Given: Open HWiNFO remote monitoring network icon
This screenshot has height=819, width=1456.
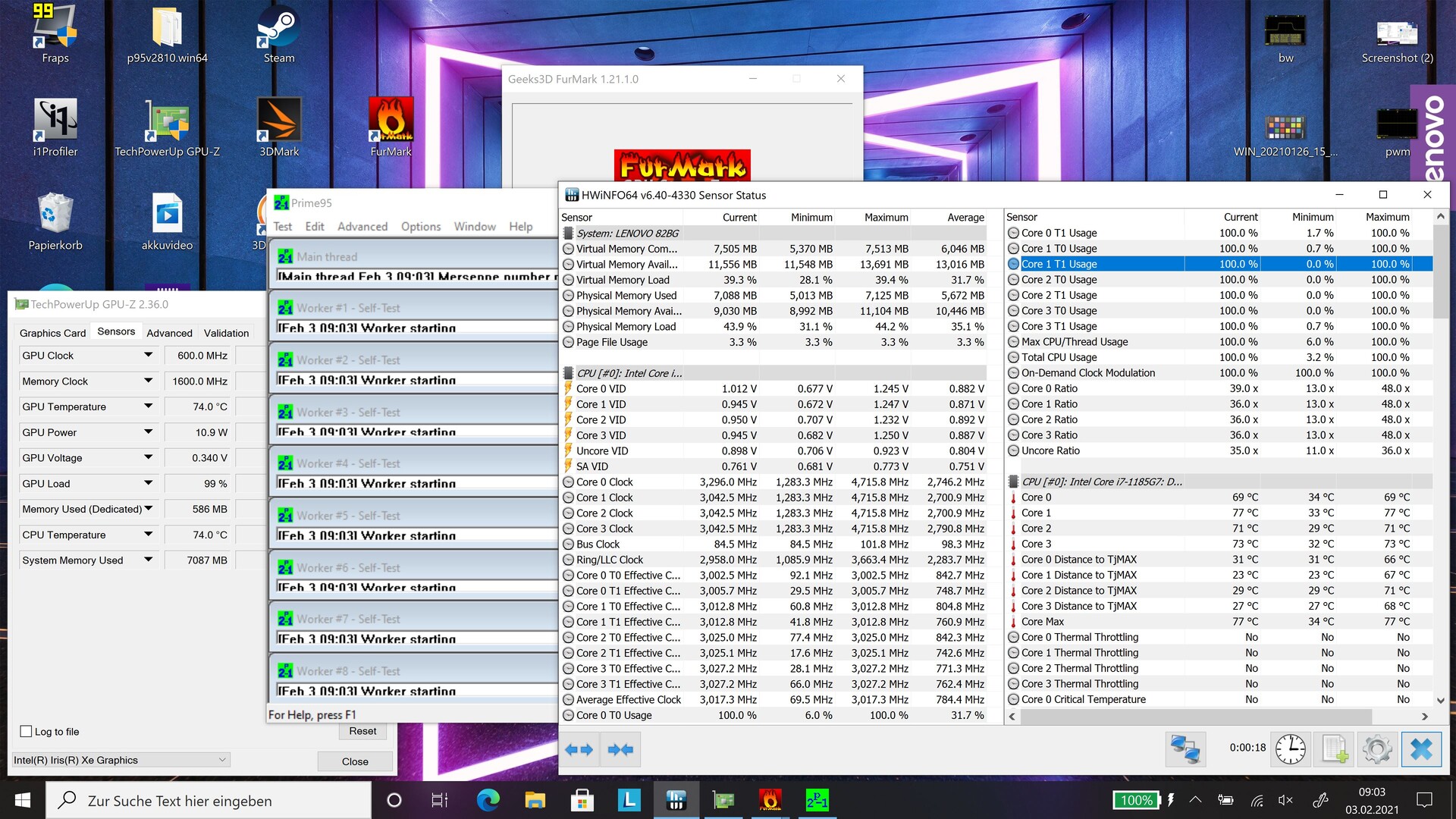Looking at the screenshot, I should (1185, 749).
